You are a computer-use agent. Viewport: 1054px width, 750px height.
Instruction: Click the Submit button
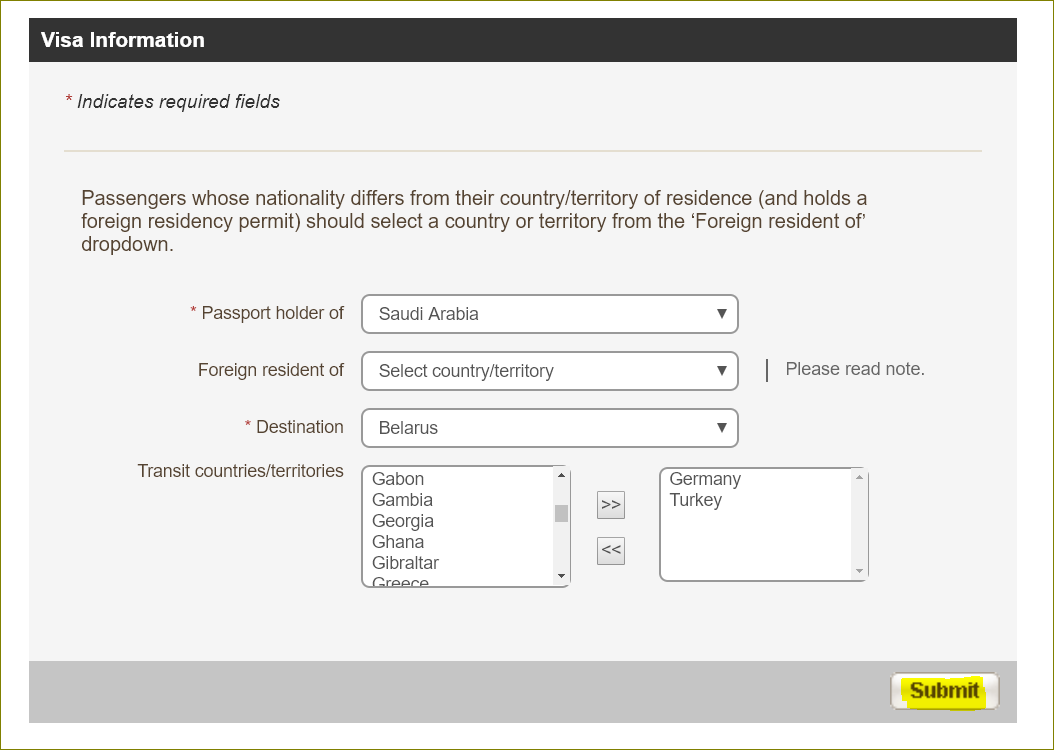click(944, 691)
